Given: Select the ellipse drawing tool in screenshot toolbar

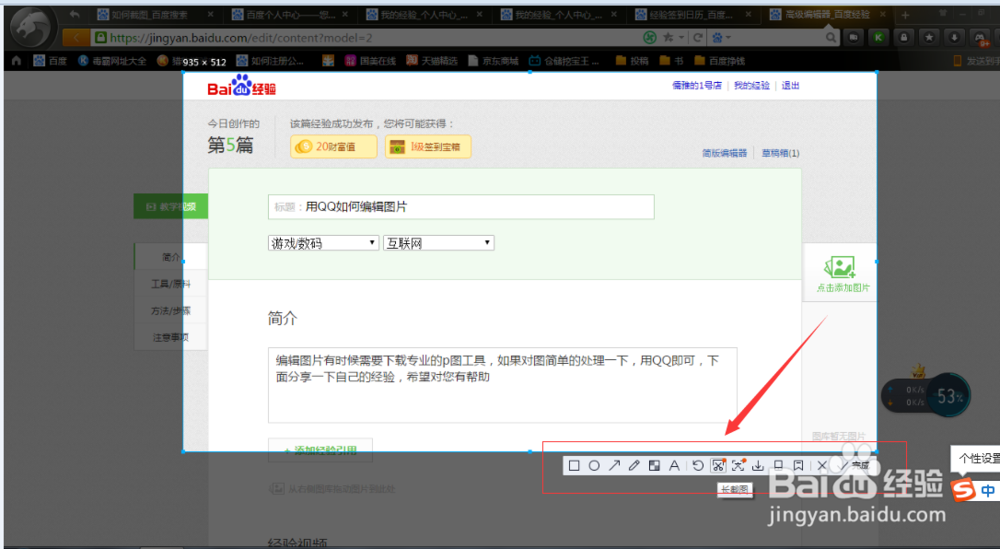Looking at the screenshot, I should tap(594, 465).
